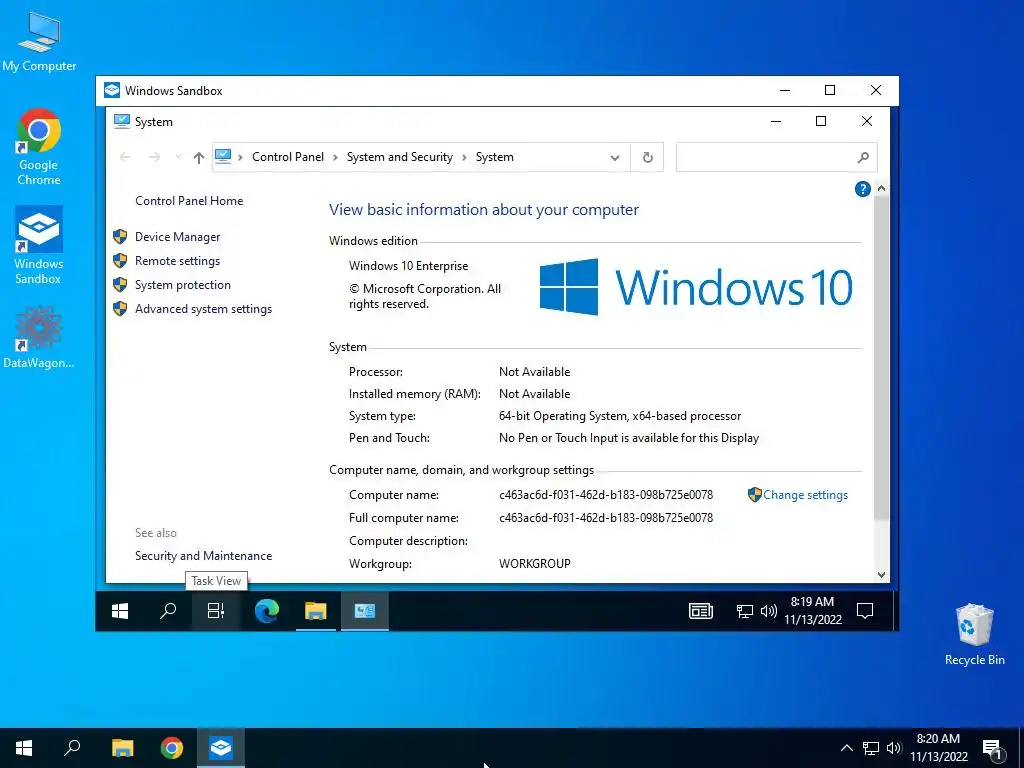
Task: Open host network tray icon
Action: pyautogui.click(x=871, y=748)
